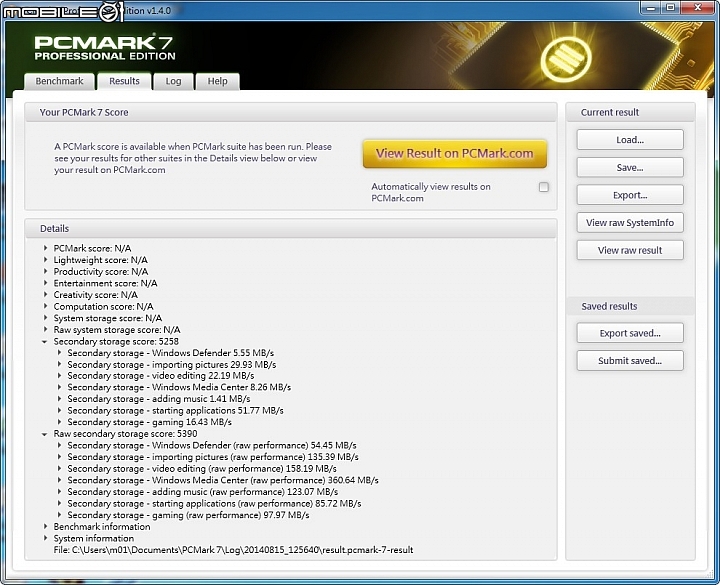Expand video editing 22.19 MB/s arrow

coord(59,376)
